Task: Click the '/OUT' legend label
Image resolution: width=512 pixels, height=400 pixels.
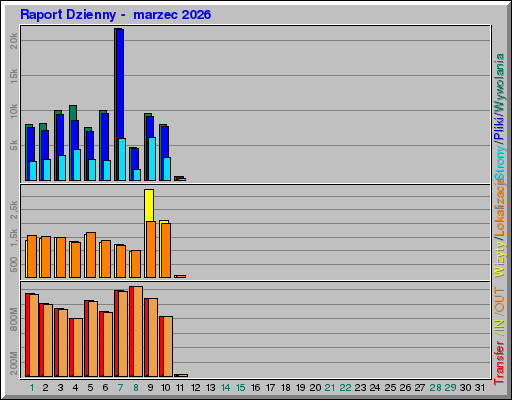Action: (499, 300)
